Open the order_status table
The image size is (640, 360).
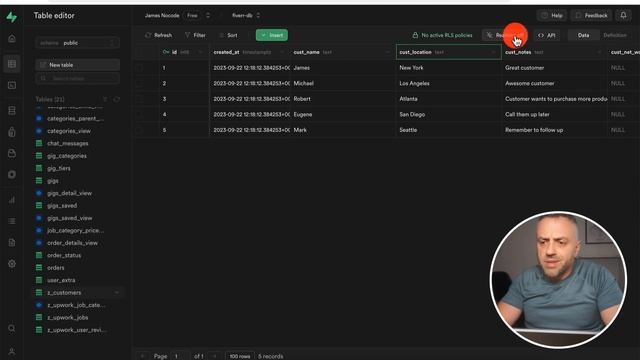tap(64, 255)
